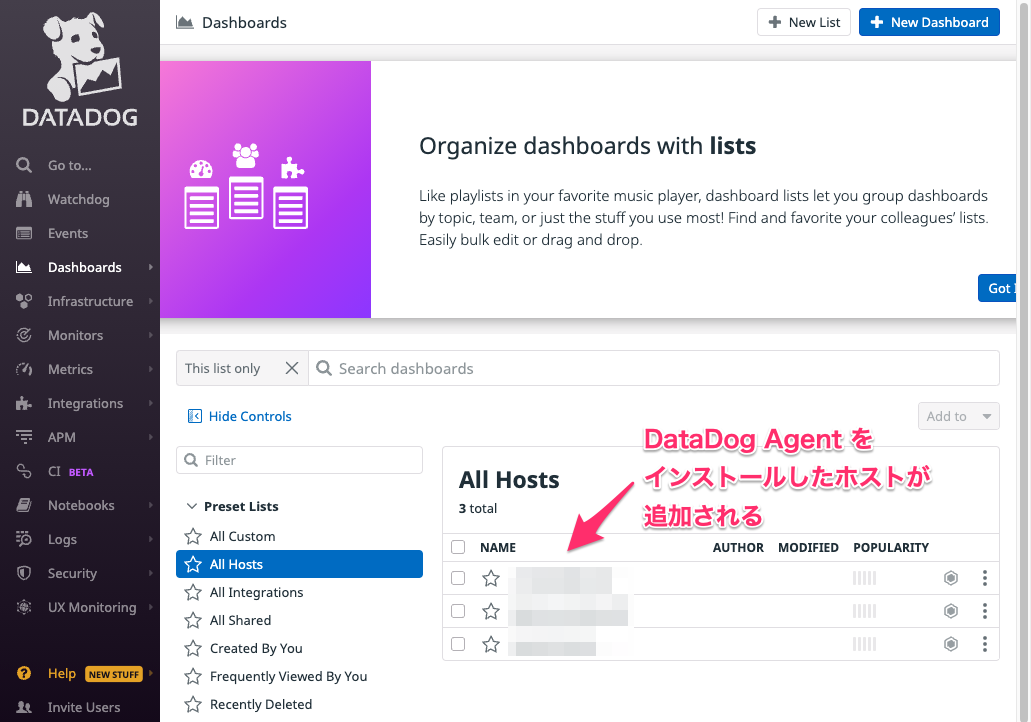Screen dimensions: 1031x722
Task: Click the New Dashboard button
Action: click(x=929, y=22)
